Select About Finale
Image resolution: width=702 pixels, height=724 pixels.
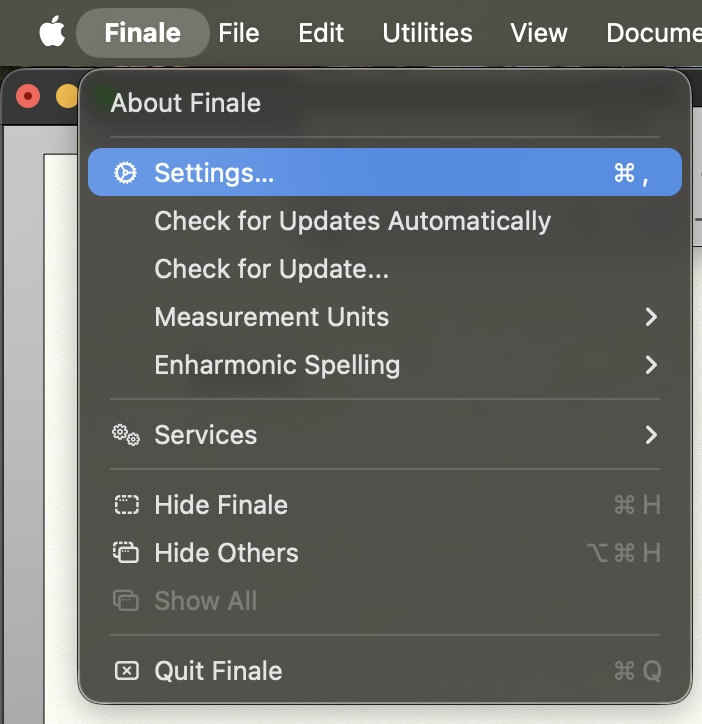coord(185,103)
